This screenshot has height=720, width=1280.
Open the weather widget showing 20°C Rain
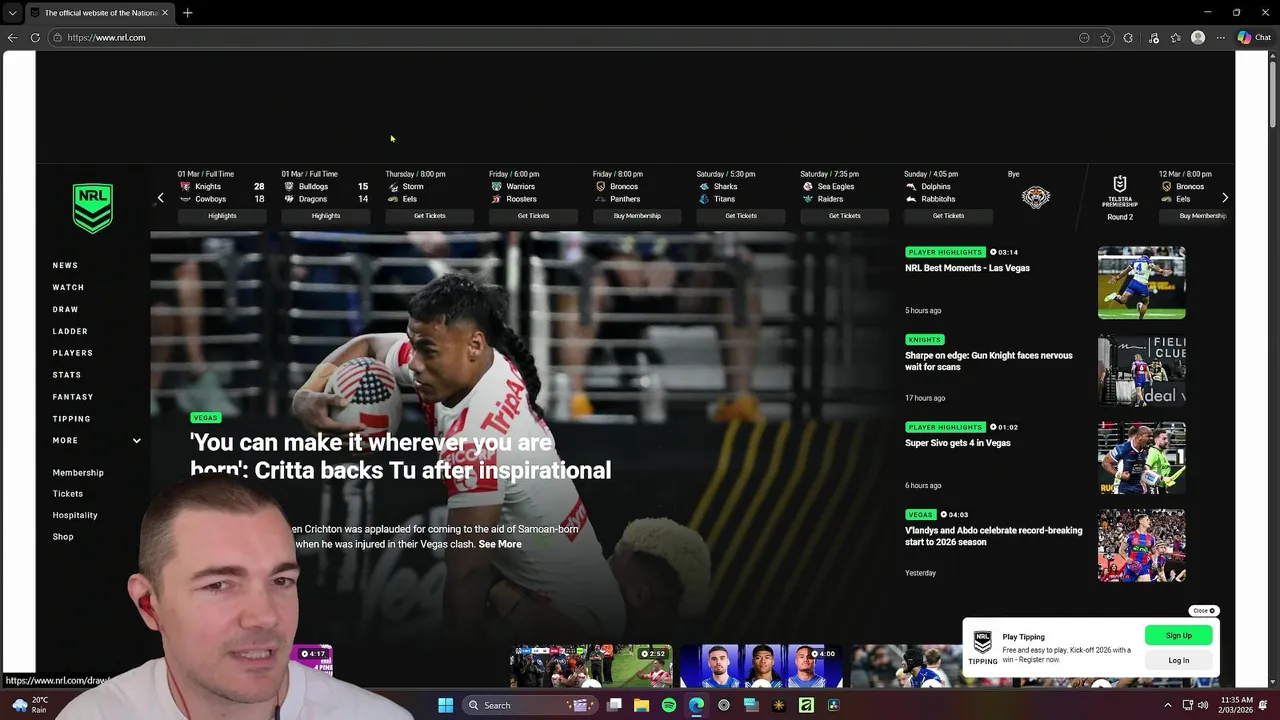tap(29, 705)
